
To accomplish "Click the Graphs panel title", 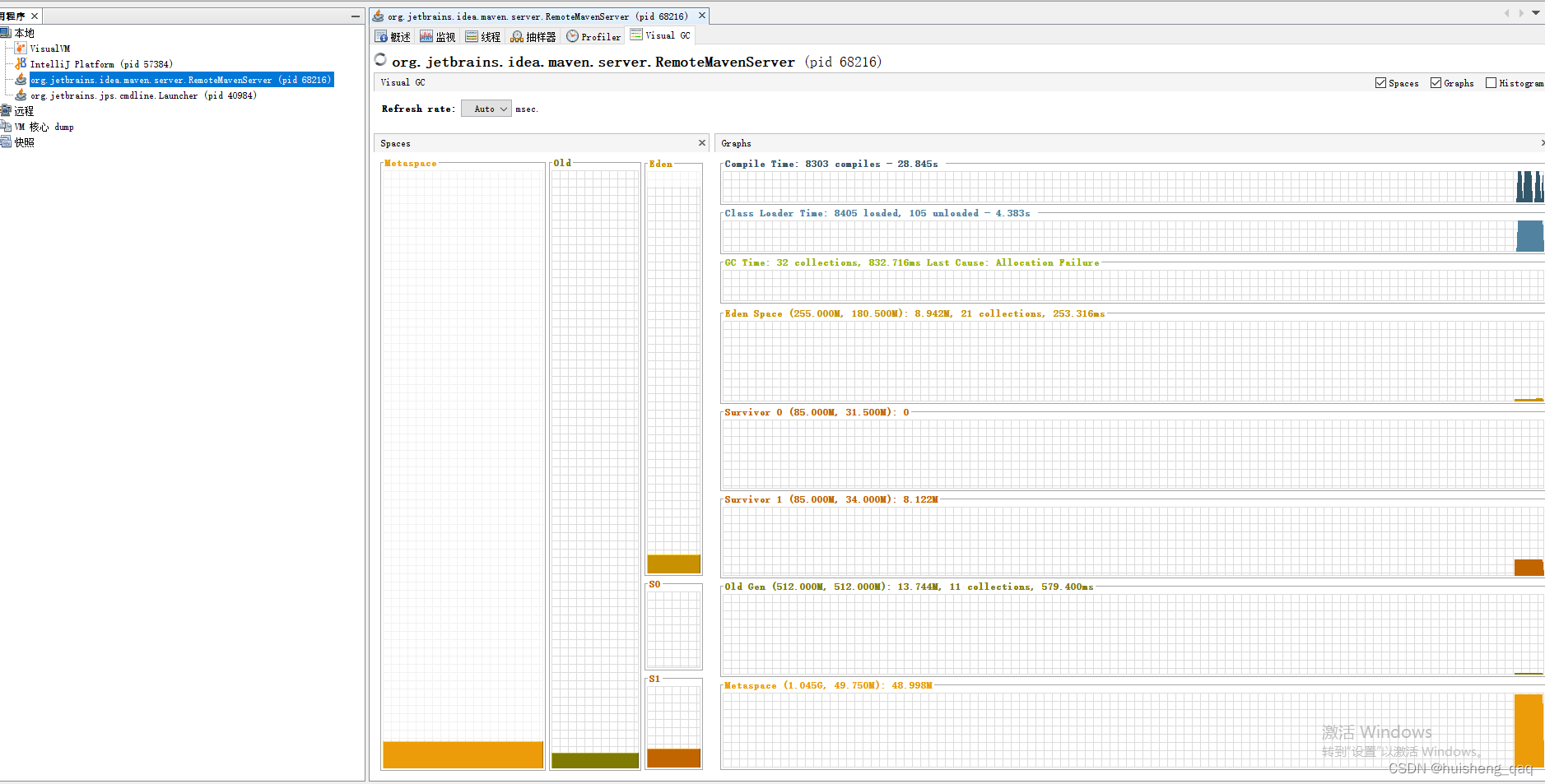I will pos(737,143).
